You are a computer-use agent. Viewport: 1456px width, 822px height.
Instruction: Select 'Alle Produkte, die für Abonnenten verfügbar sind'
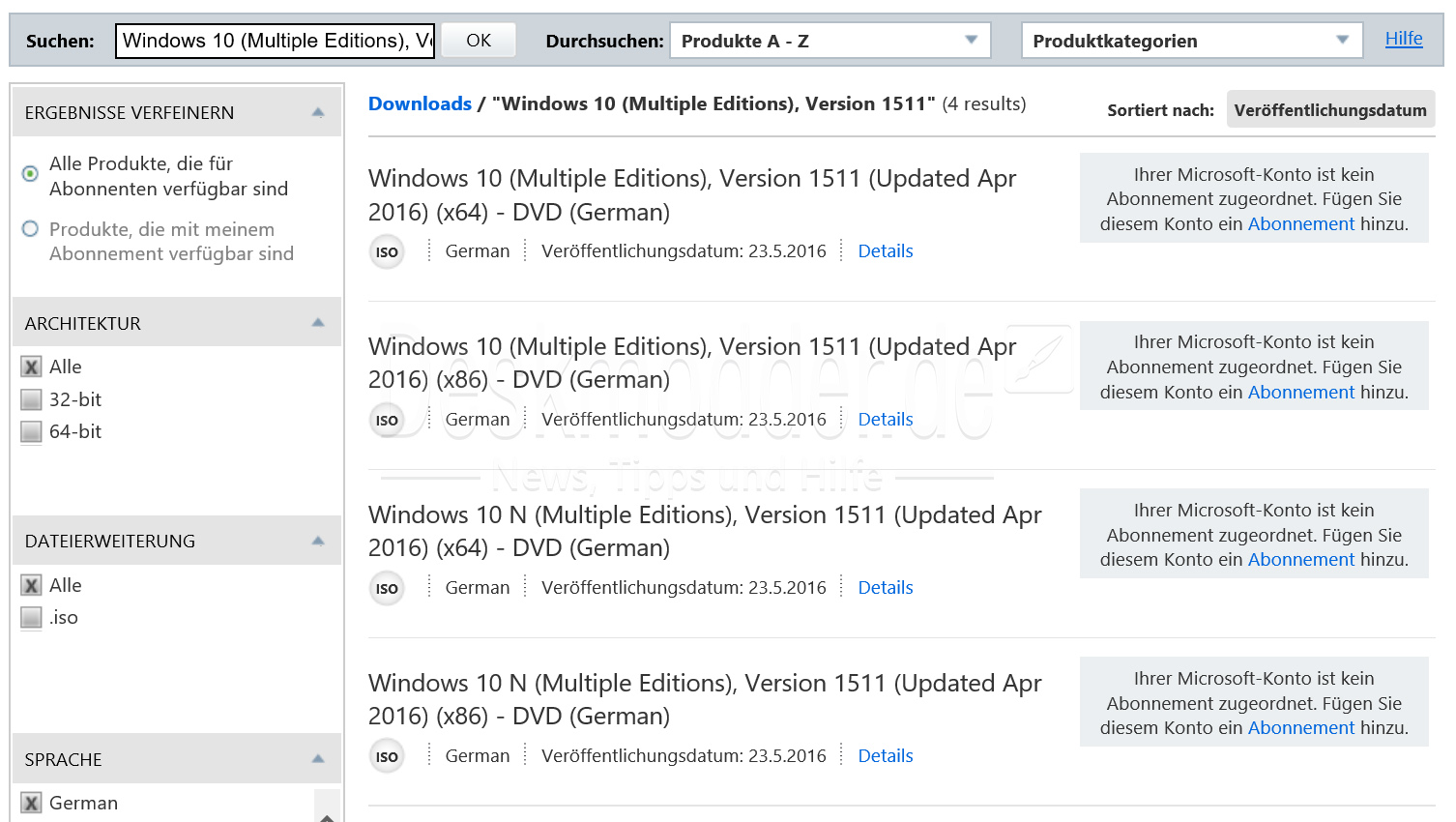(30, 174)
